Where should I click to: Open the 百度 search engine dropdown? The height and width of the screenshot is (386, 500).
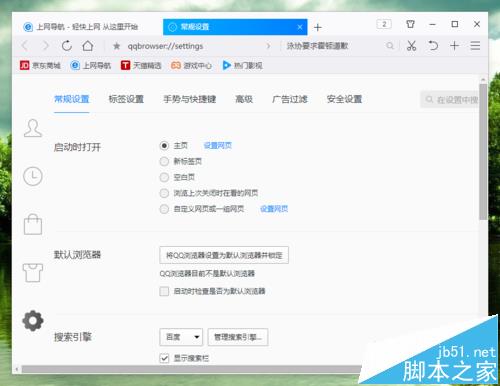pyautogui.click(x=181, y=337)
